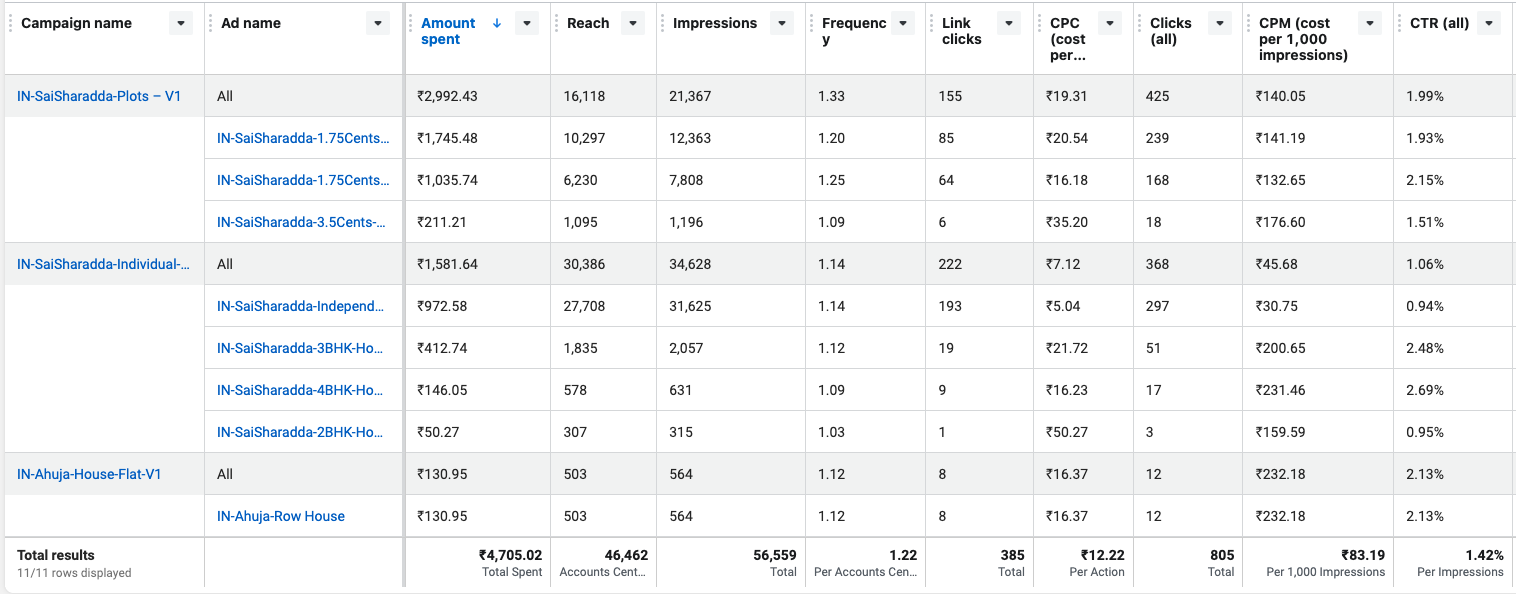Open CTR (all) column dropdown menu
Viewport: 1516px width, 594px height.
coord(1489,23)
